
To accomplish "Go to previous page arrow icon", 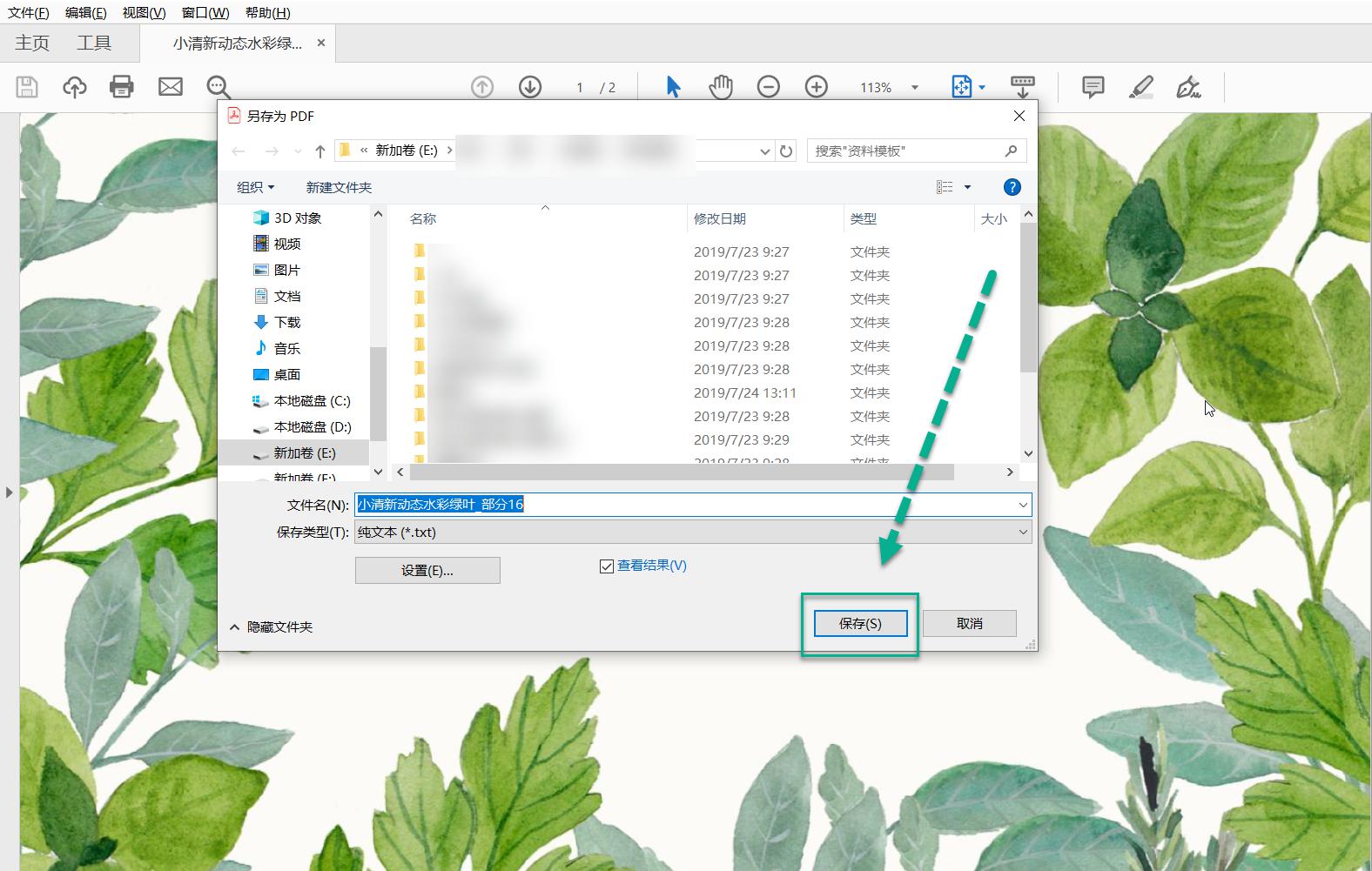I will [482, 87].
